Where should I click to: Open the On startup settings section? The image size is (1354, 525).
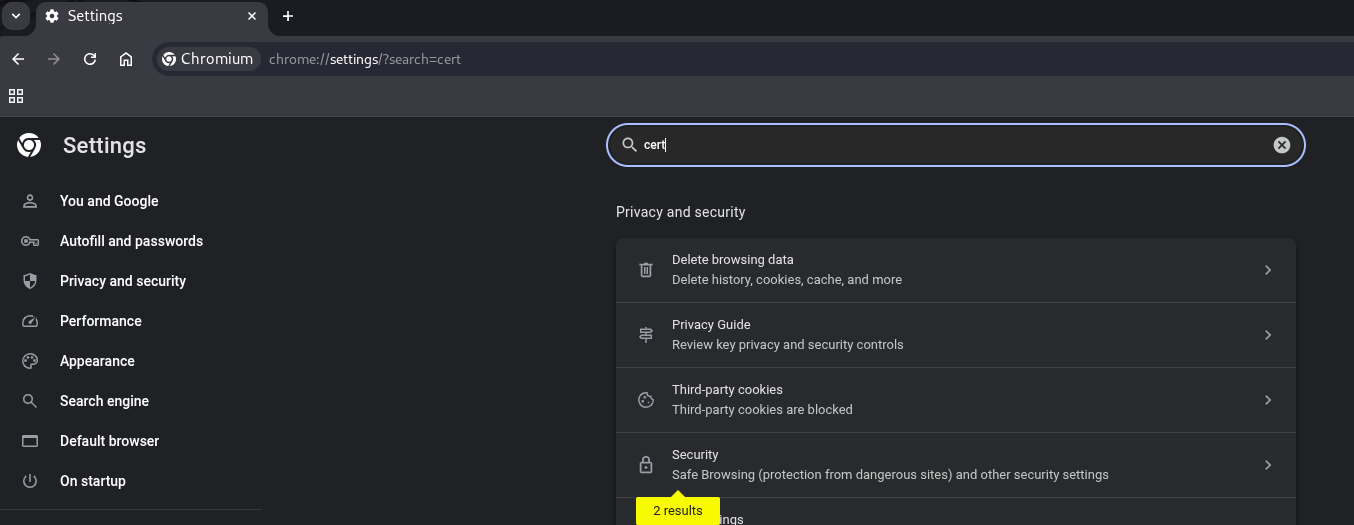coord(93,481)
